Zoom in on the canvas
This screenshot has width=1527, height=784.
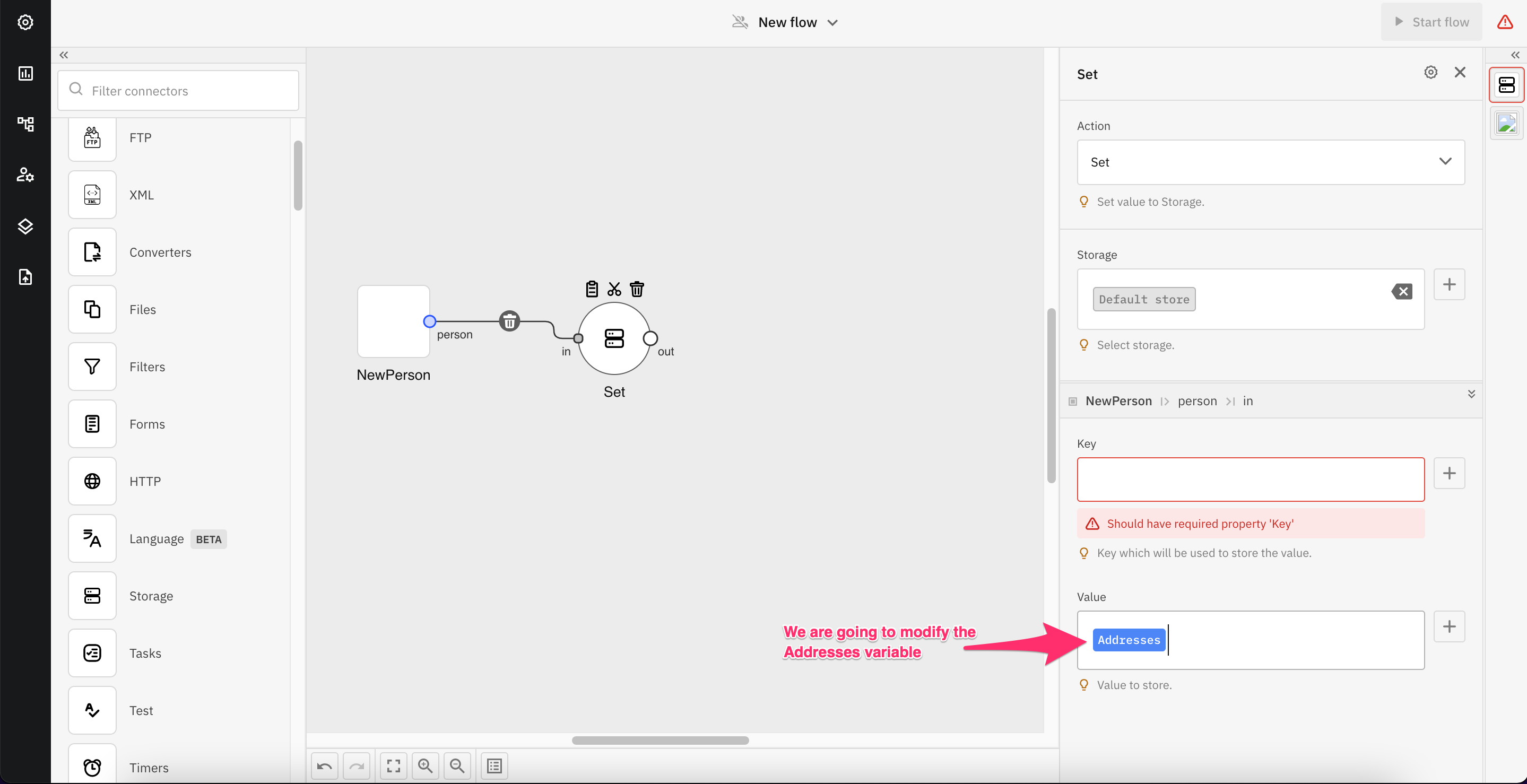425,765
